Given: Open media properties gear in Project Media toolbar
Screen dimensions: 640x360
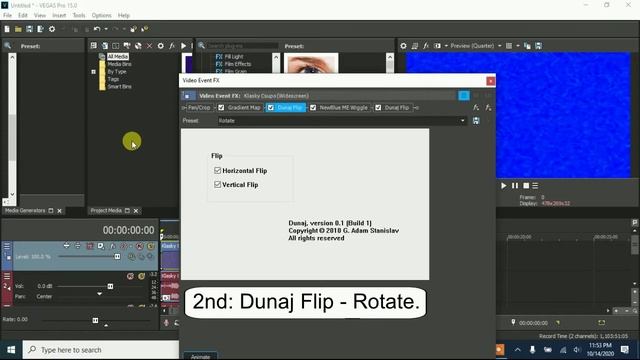Looking at the screenshot, I should (160, 46).
